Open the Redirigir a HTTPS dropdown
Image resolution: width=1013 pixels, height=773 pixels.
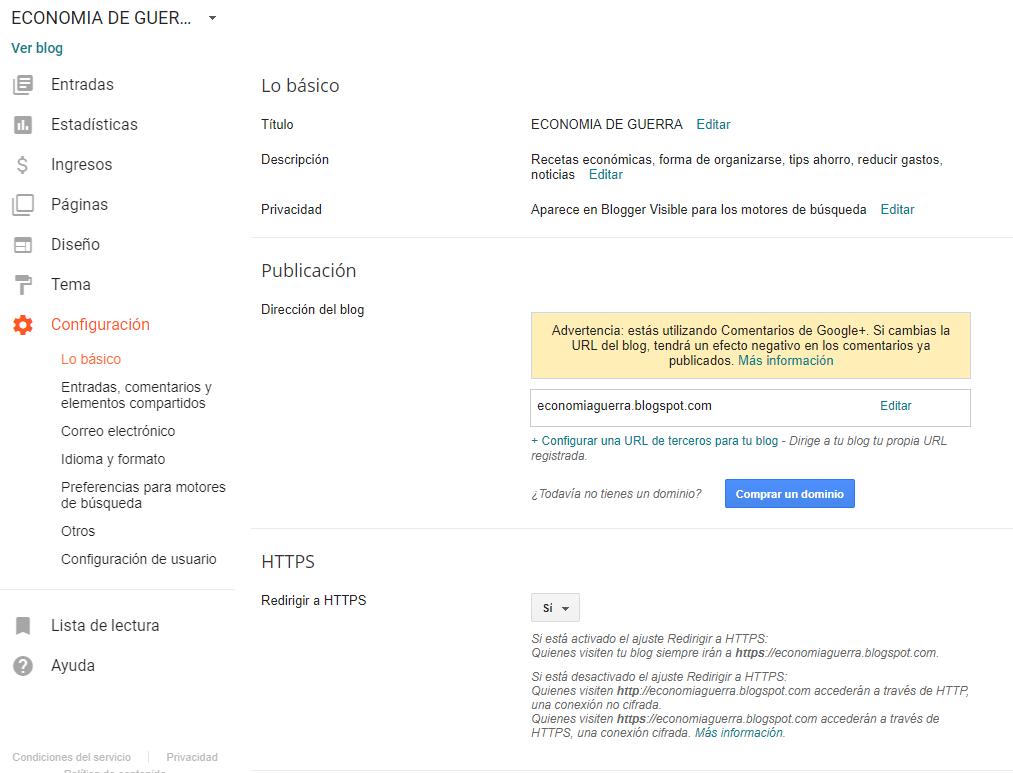point(555,607)
